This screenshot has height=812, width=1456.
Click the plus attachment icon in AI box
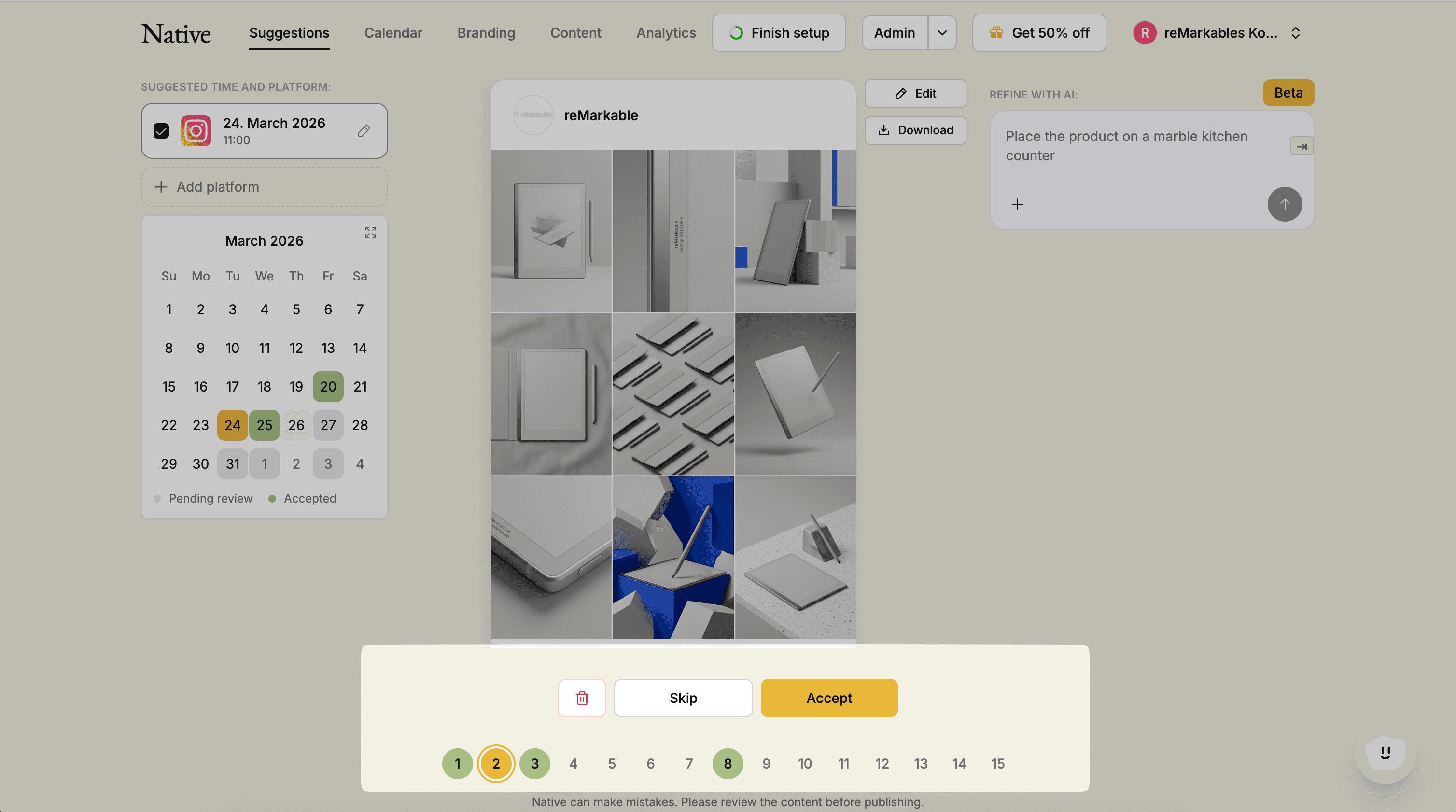[1017, 204]
